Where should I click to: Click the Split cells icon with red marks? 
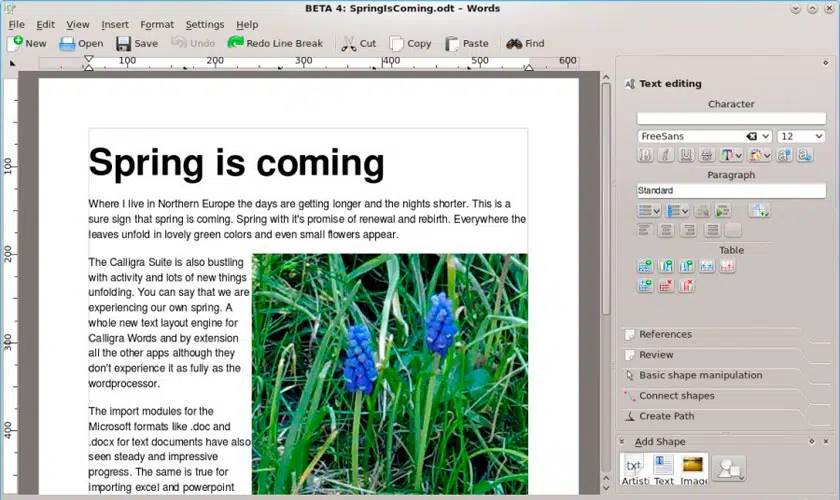727,266
